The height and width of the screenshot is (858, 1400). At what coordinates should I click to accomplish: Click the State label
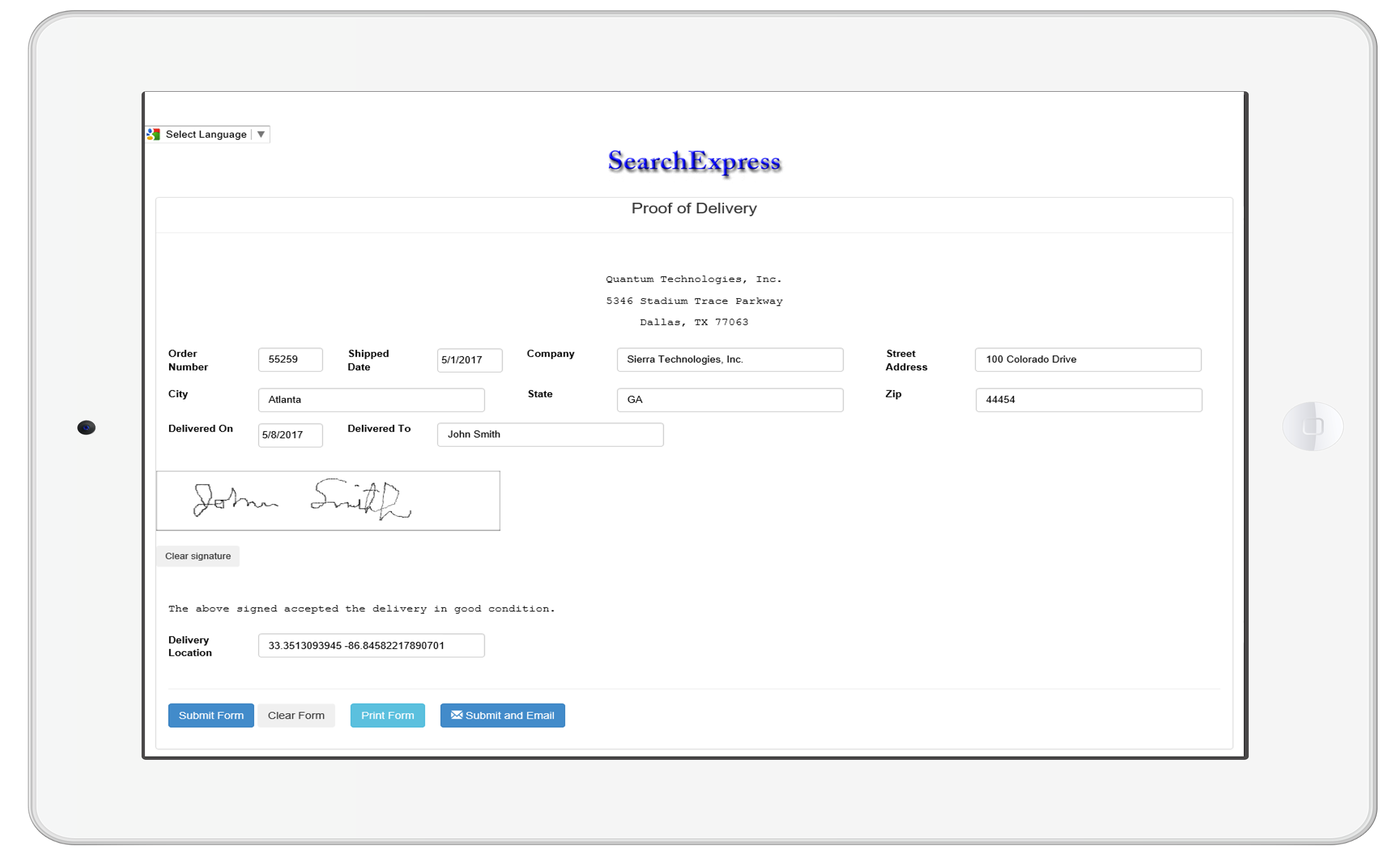[x=540, y=394]
